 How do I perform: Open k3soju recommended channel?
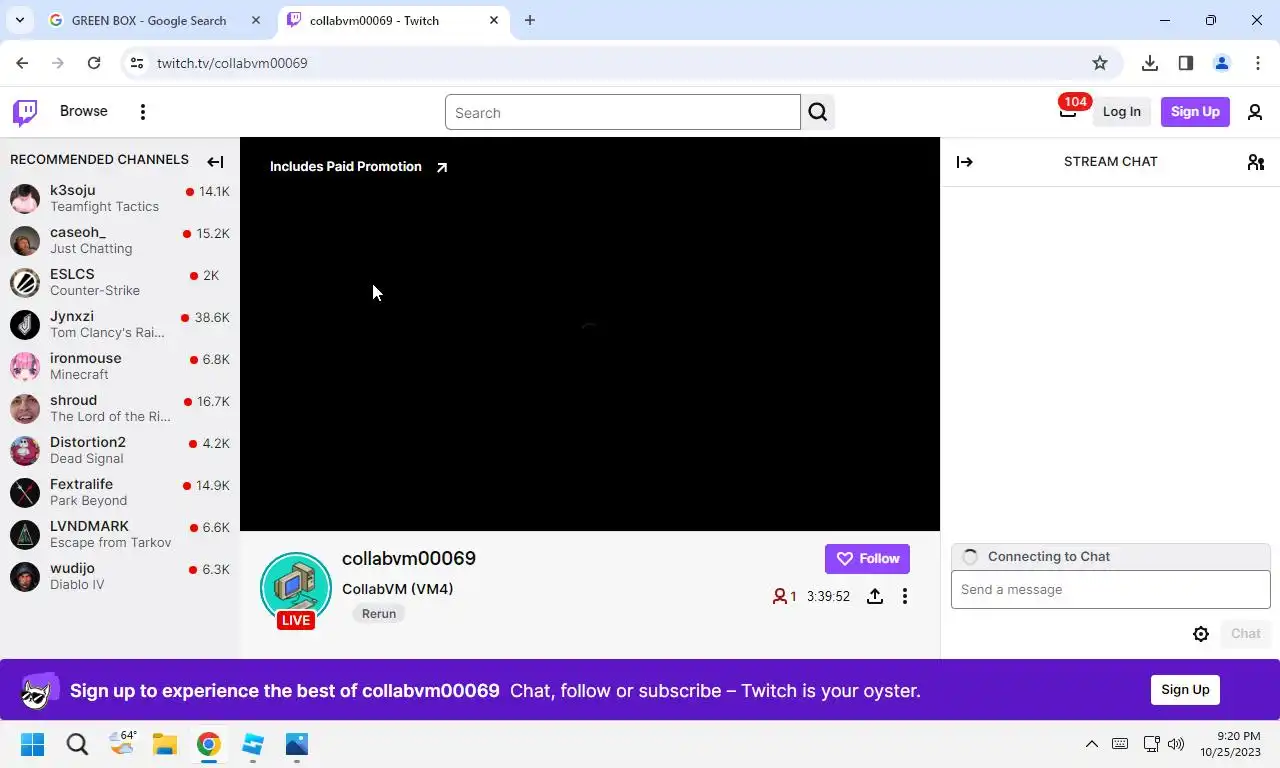tap(120, 198)
